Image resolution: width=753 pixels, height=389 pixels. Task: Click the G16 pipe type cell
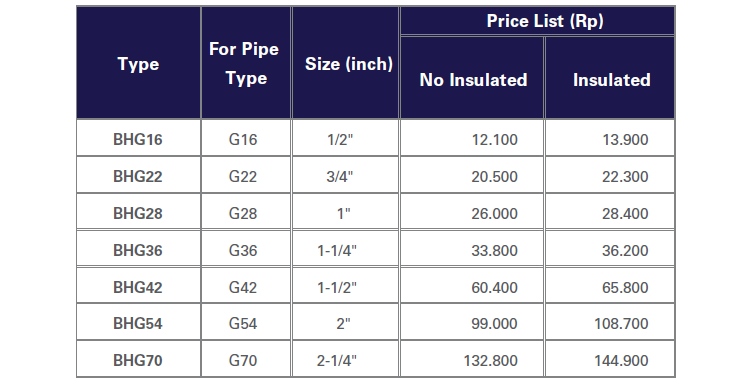(x=245, y=138)
